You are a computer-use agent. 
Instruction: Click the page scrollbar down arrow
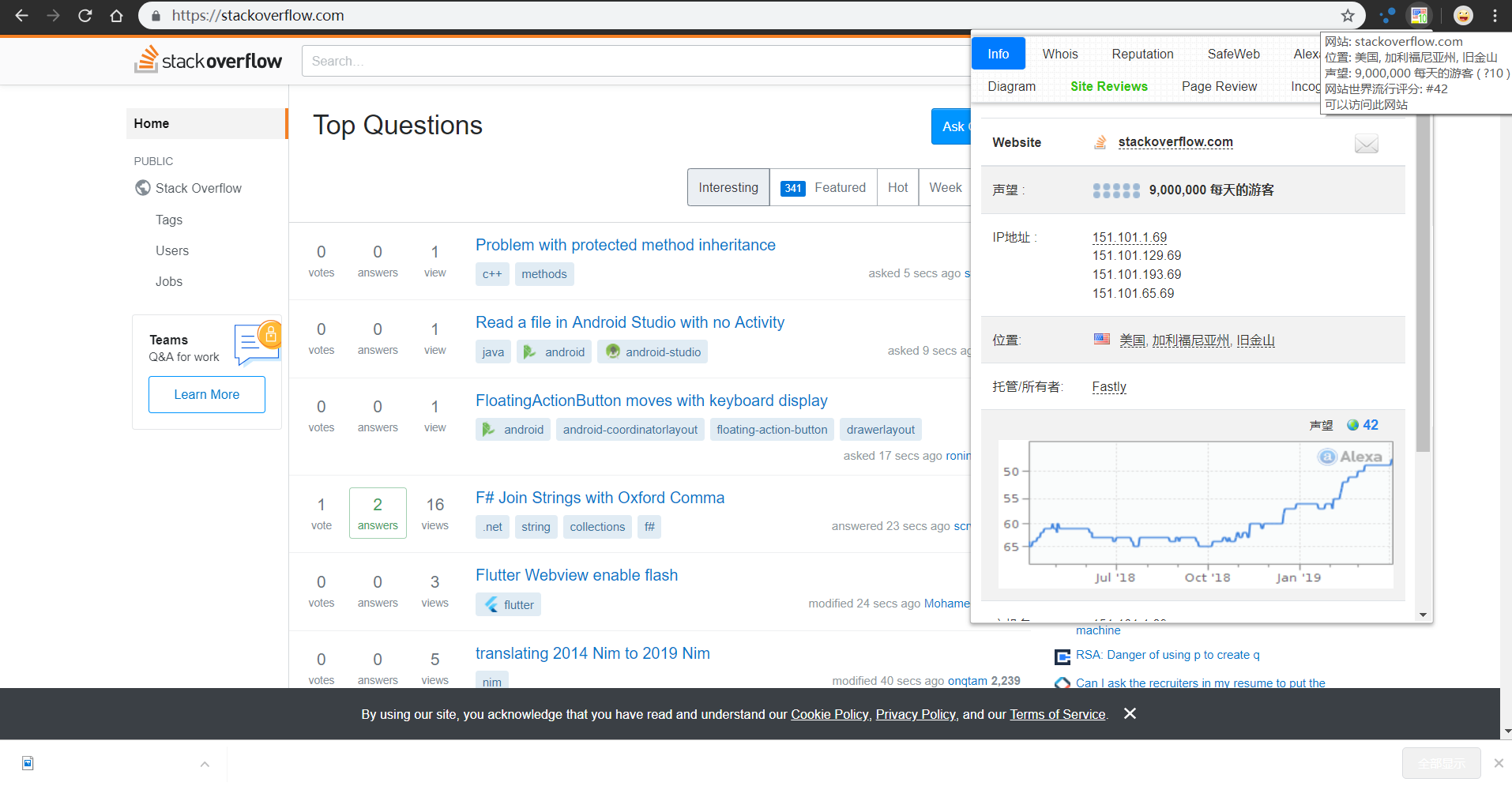[1506, 731]
